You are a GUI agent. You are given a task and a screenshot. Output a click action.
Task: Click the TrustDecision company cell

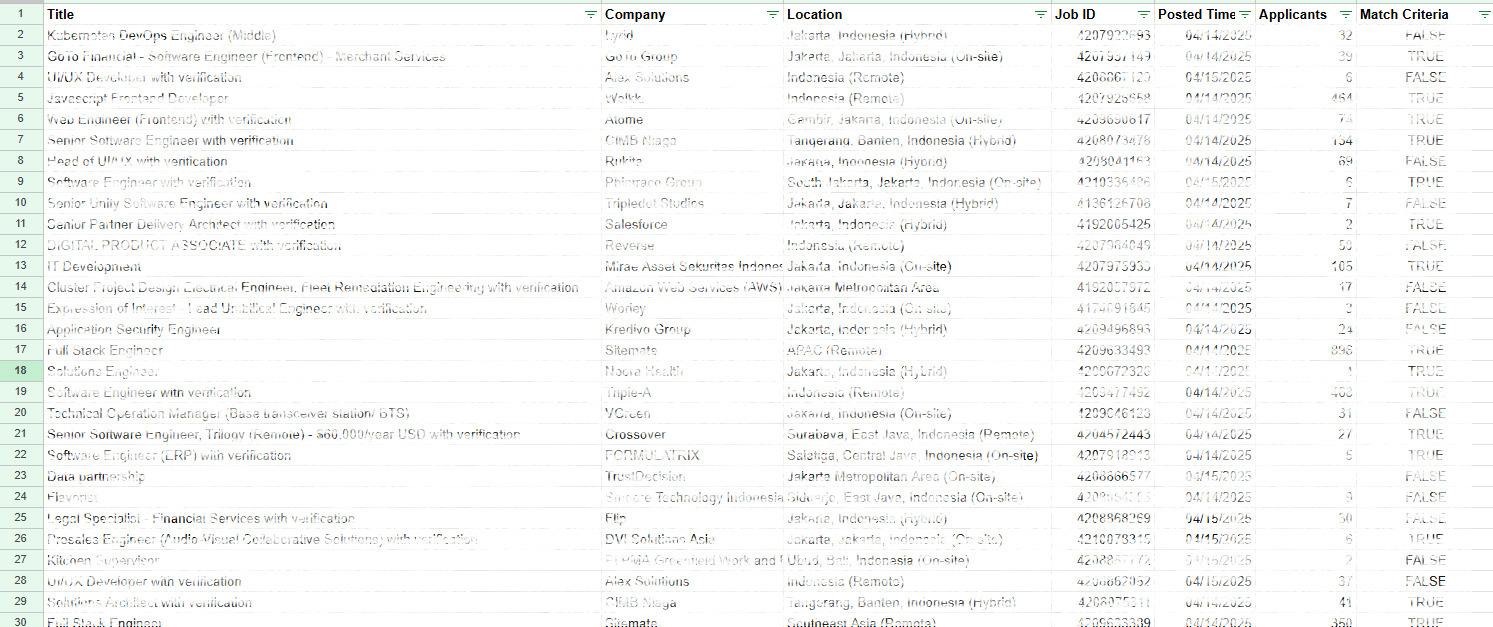tap(692, 476)
